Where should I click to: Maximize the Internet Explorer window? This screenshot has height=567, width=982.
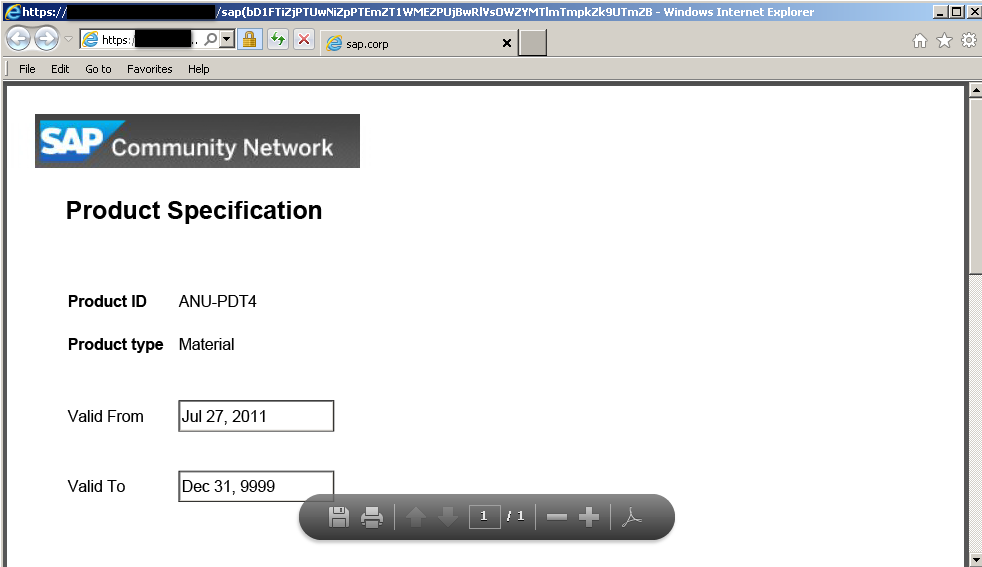click(956, 12)
